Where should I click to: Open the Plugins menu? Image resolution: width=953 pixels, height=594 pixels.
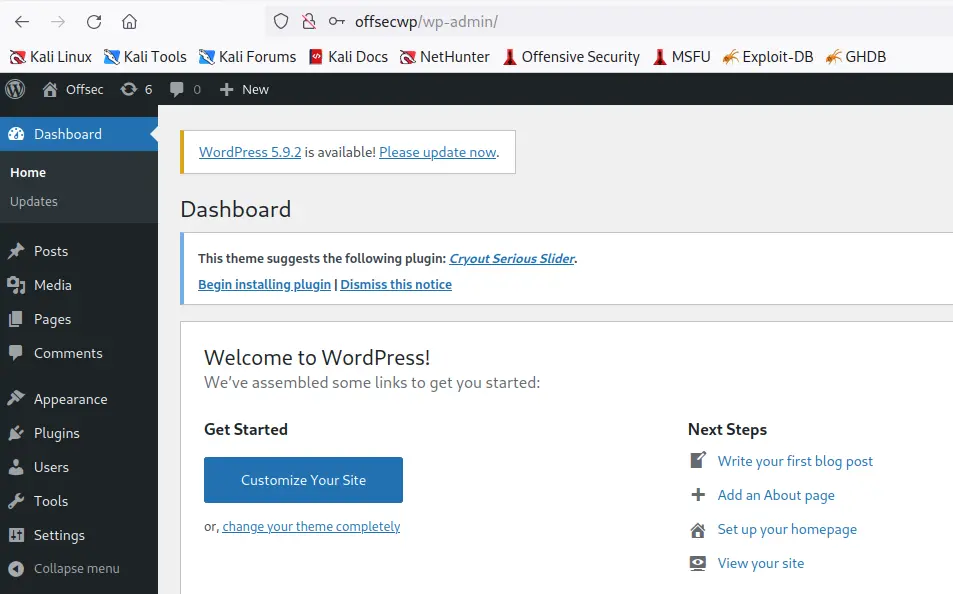tap(56, 433)
